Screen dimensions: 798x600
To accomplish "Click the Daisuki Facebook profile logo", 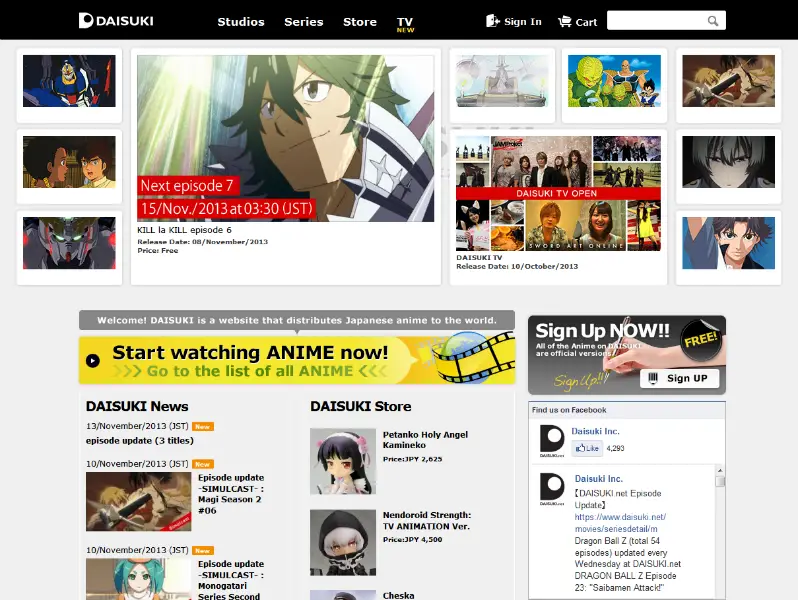I will 552,441.
